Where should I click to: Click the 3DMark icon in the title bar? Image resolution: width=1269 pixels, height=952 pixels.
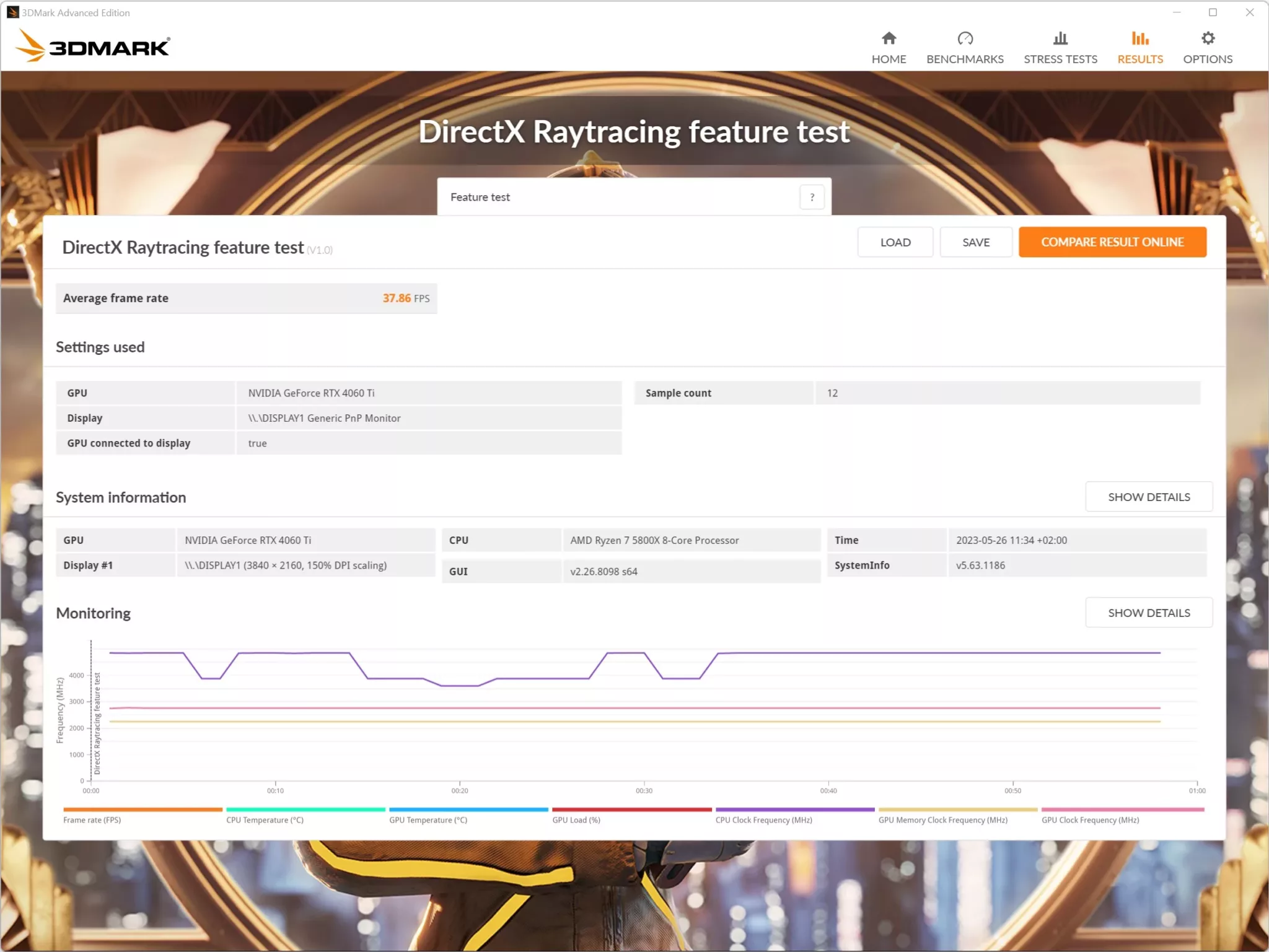pos(12,12)
